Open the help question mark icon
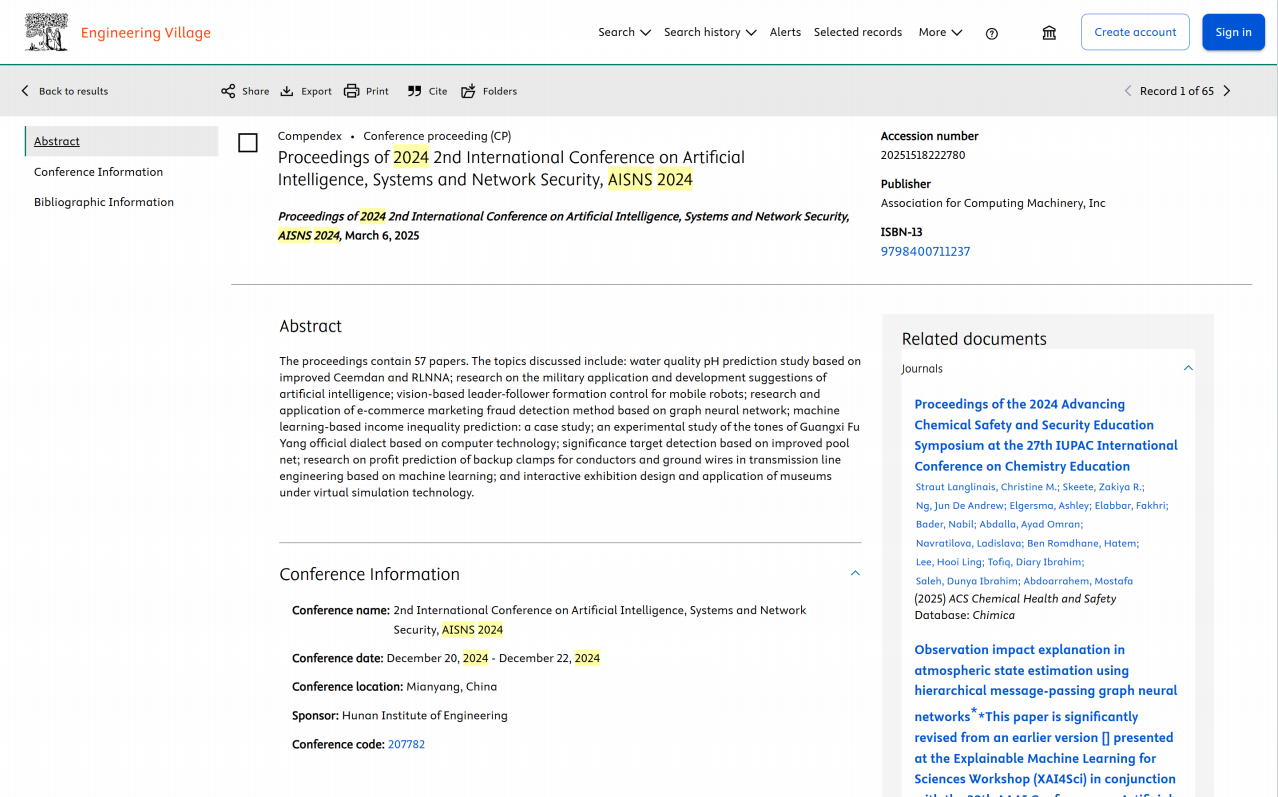This screenshot has height=797, width=1278. 992,33
